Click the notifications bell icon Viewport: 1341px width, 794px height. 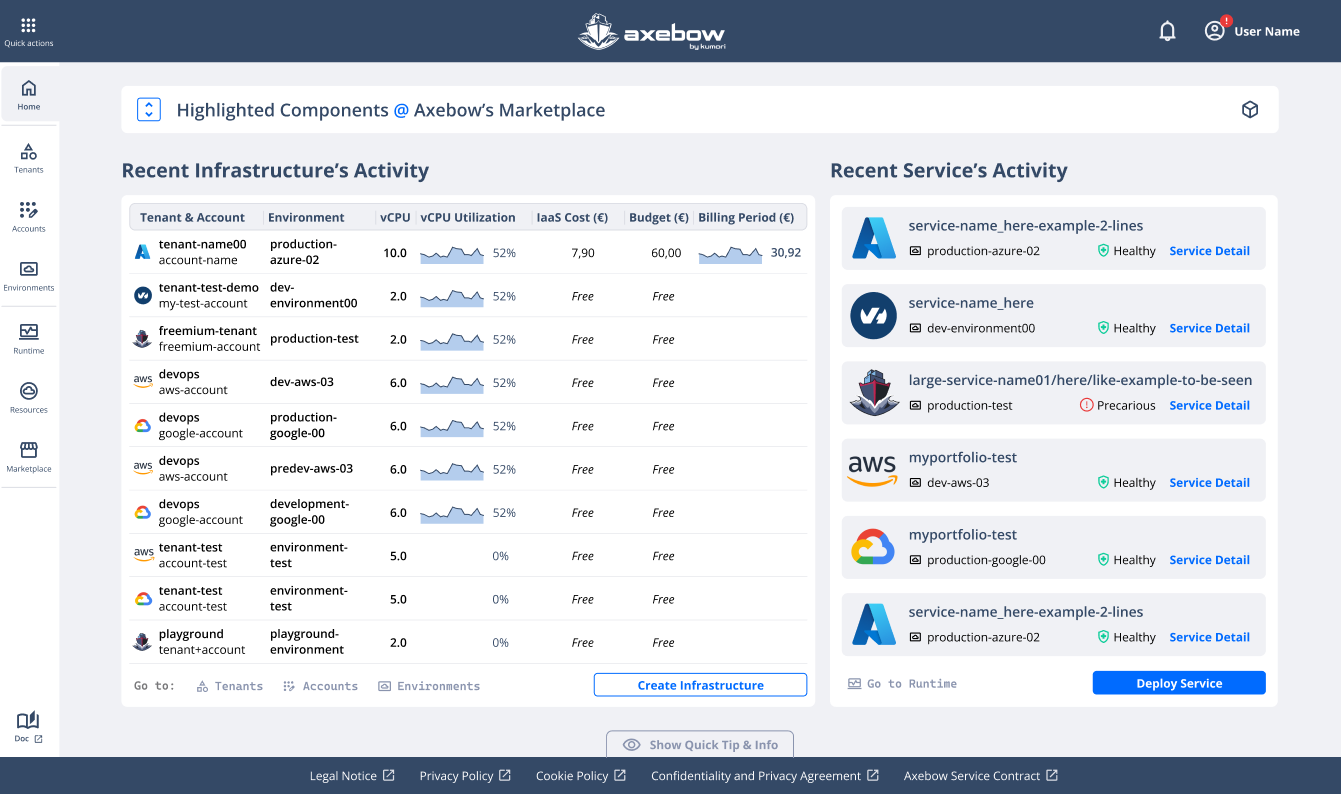1167,31
